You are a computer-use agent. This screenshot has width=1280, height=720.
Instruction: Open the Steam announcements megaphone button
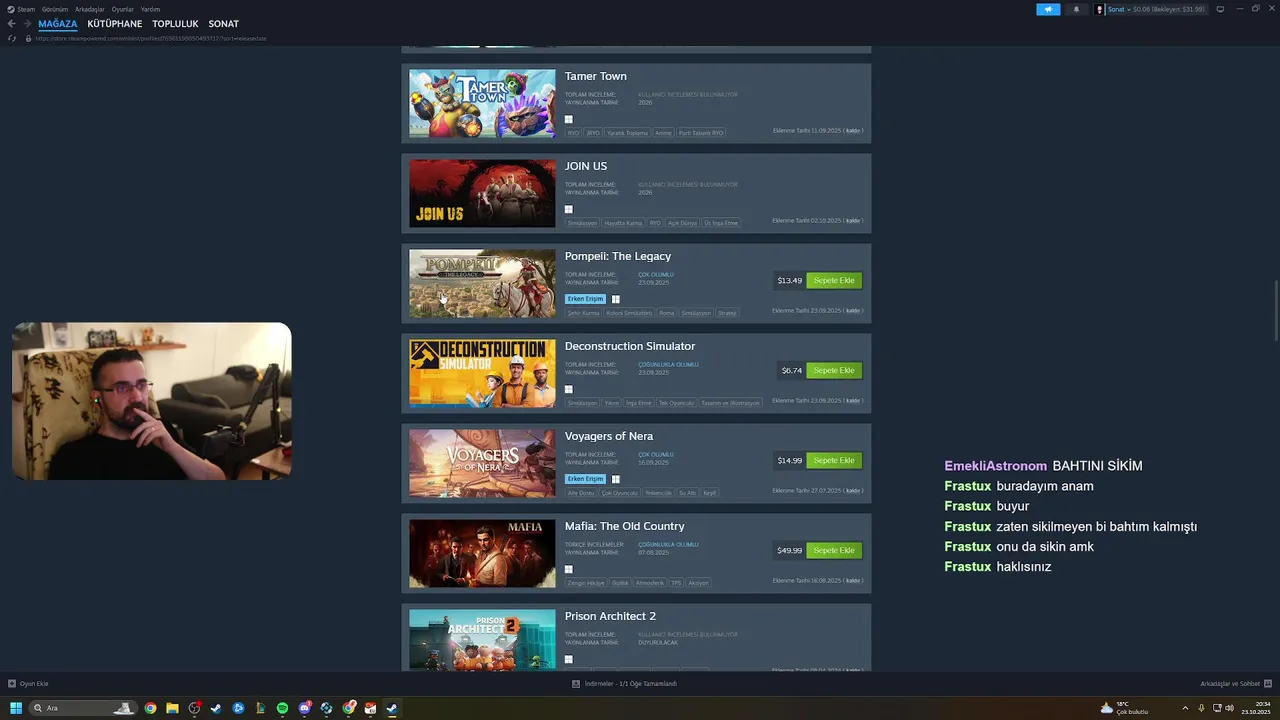pos(1048,9)
